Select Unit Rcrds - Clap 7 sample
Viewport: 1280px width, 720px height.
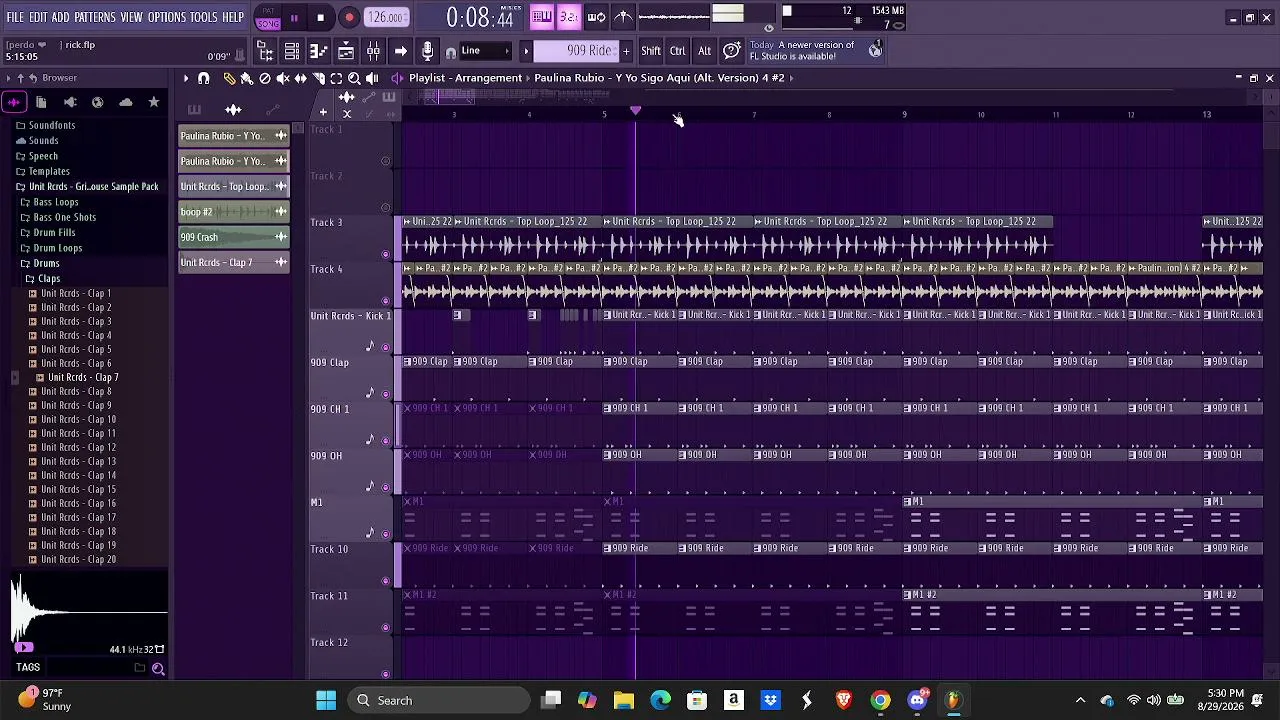pyautogui.click(x=83, y=377)
